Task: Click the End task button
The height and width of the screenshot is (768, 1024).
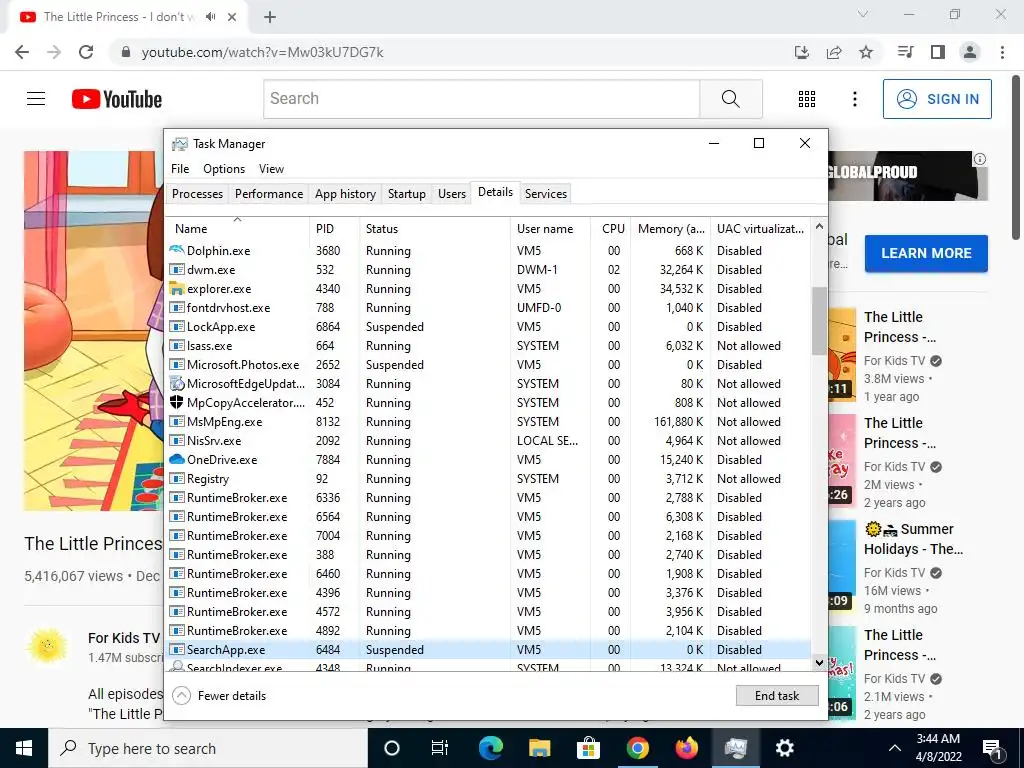Action: [x=776, y=696]
